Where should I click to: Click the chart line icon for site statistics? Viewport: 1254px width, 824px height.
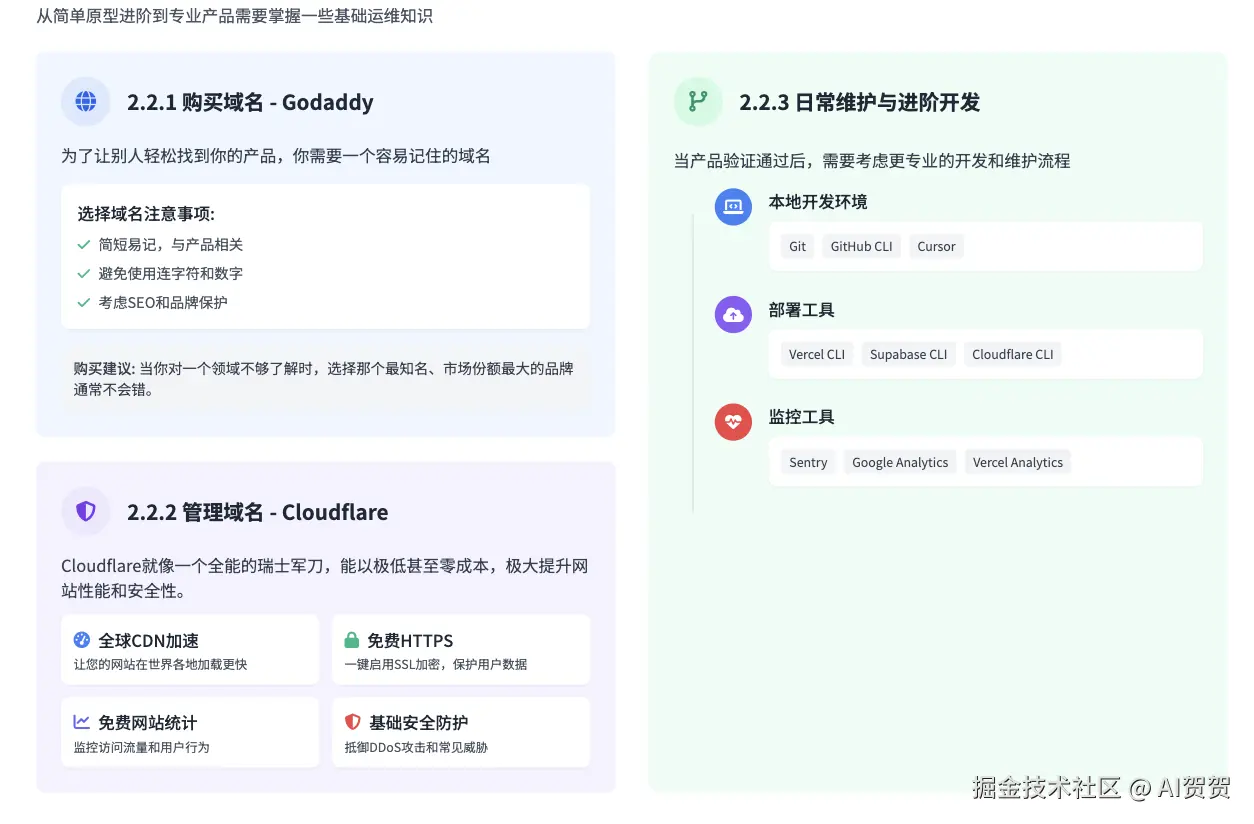(x=82, y=722)
